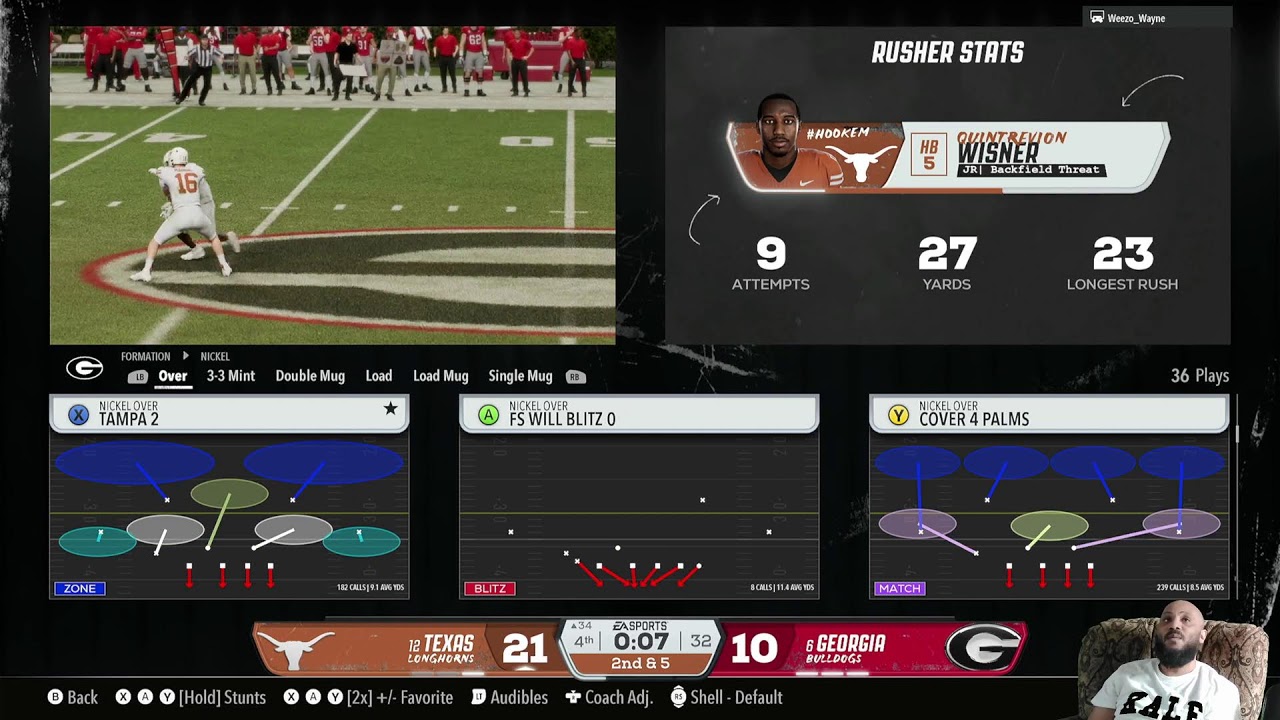Select the Single Mug tab
The width and height of the screenshot is (1280, 720).
pos(520,376)
